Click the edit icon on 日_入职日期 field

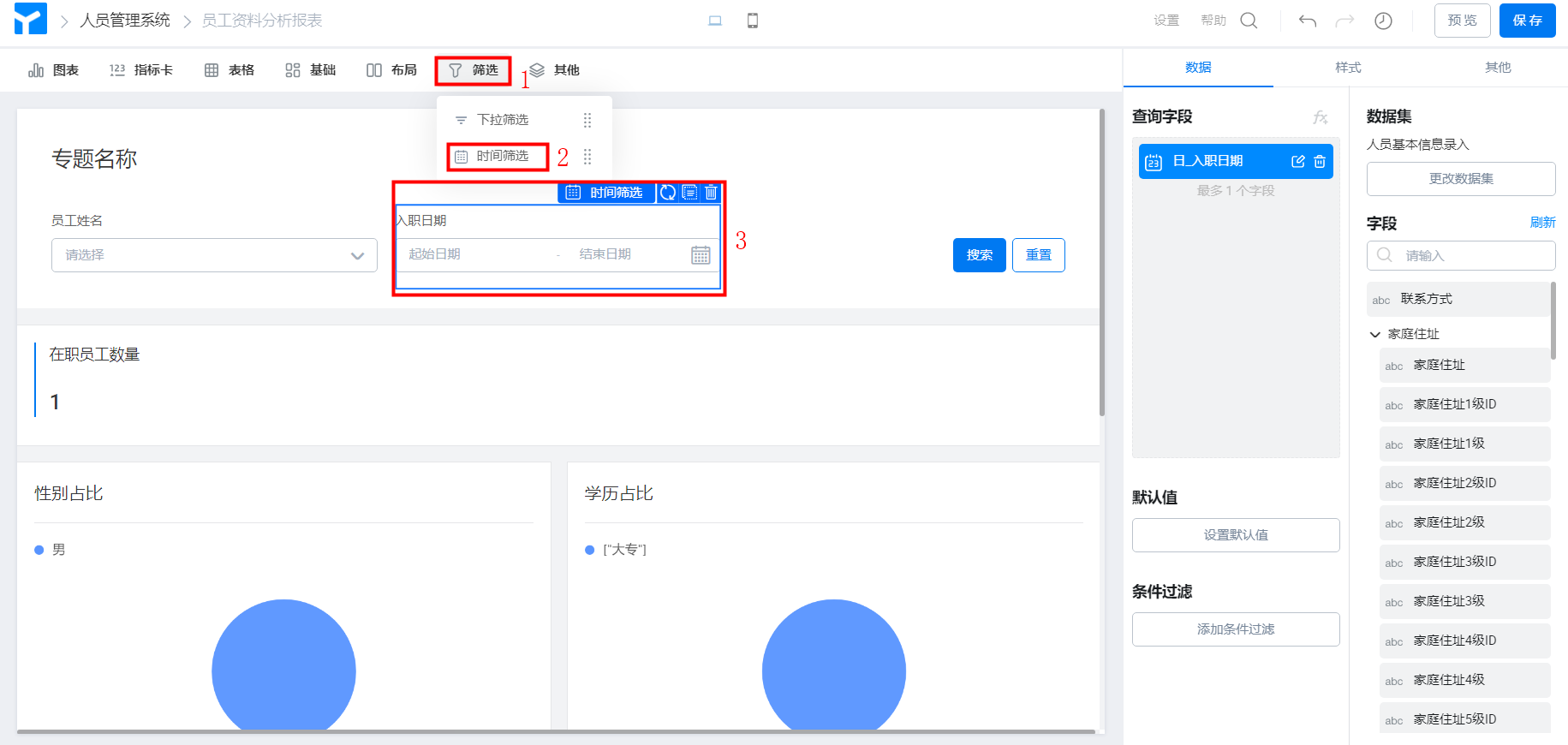pos(1298,162)
